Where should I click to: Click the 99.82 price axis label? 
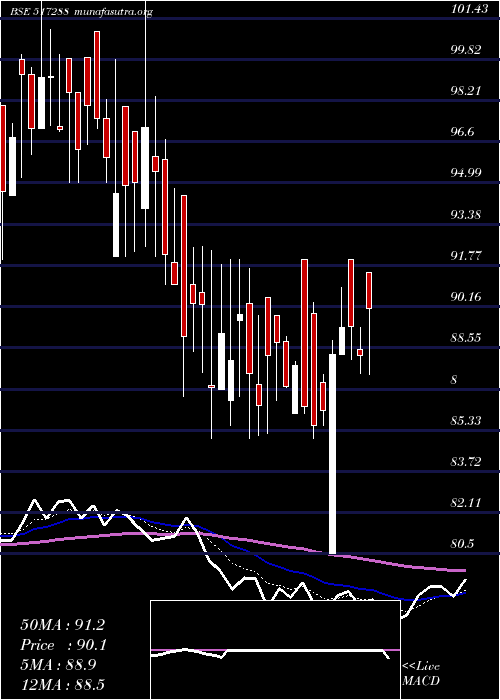click(x=468, y=50)
